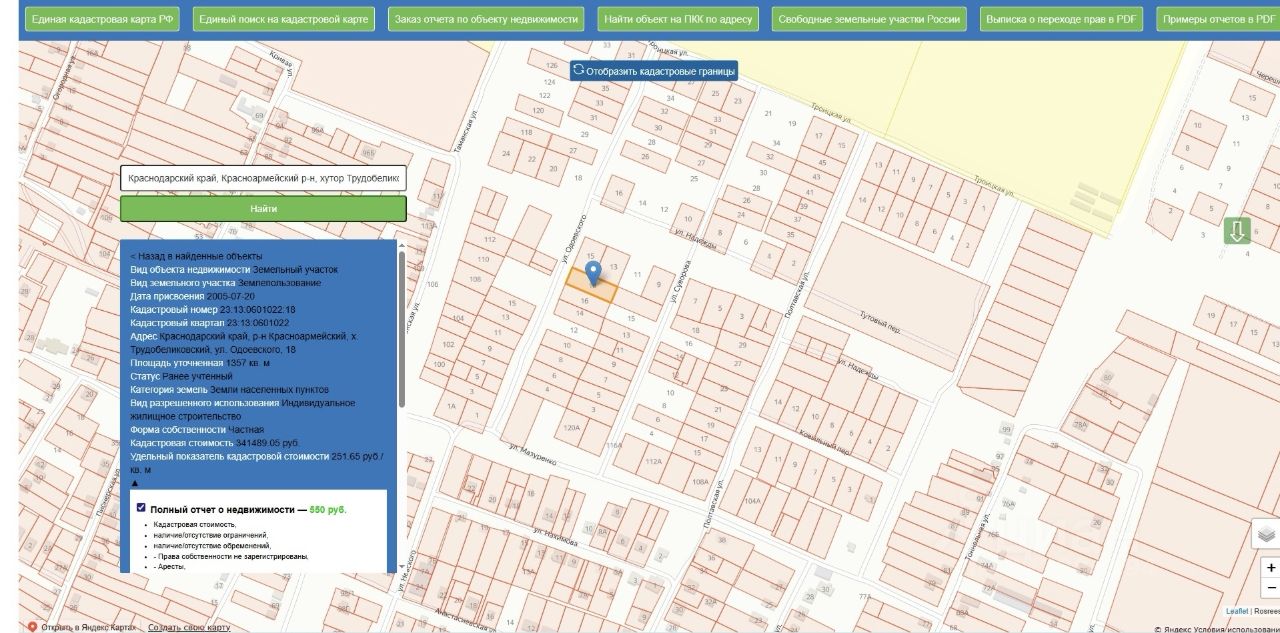This screenshot has width=1280, height=633.
Task: Click the green 'Найти' search button
Action: click(x=264, y=209)
